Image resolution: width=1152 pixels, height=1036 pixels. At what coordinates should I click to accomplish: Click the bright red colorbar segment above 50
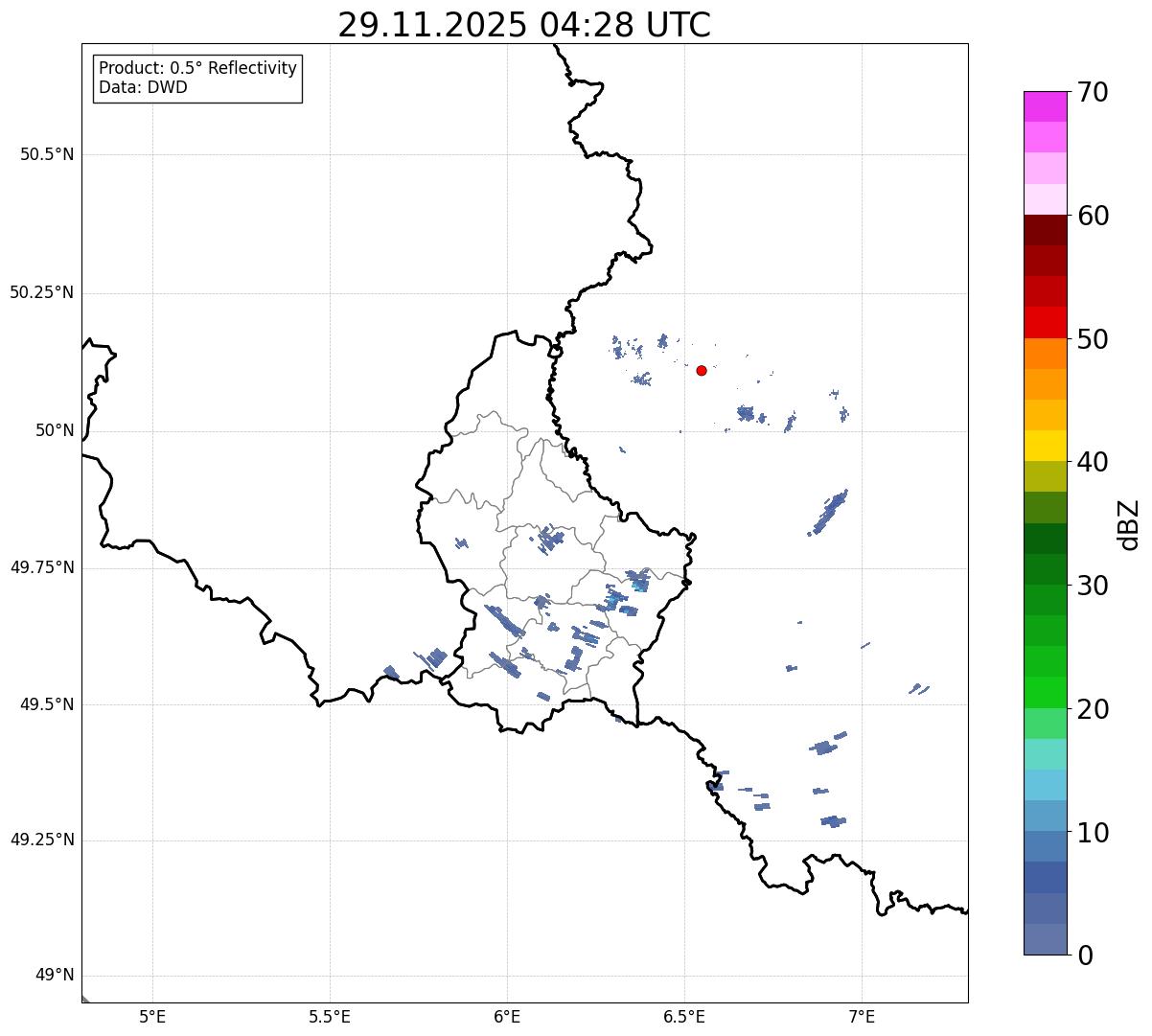click(1045, 322)
